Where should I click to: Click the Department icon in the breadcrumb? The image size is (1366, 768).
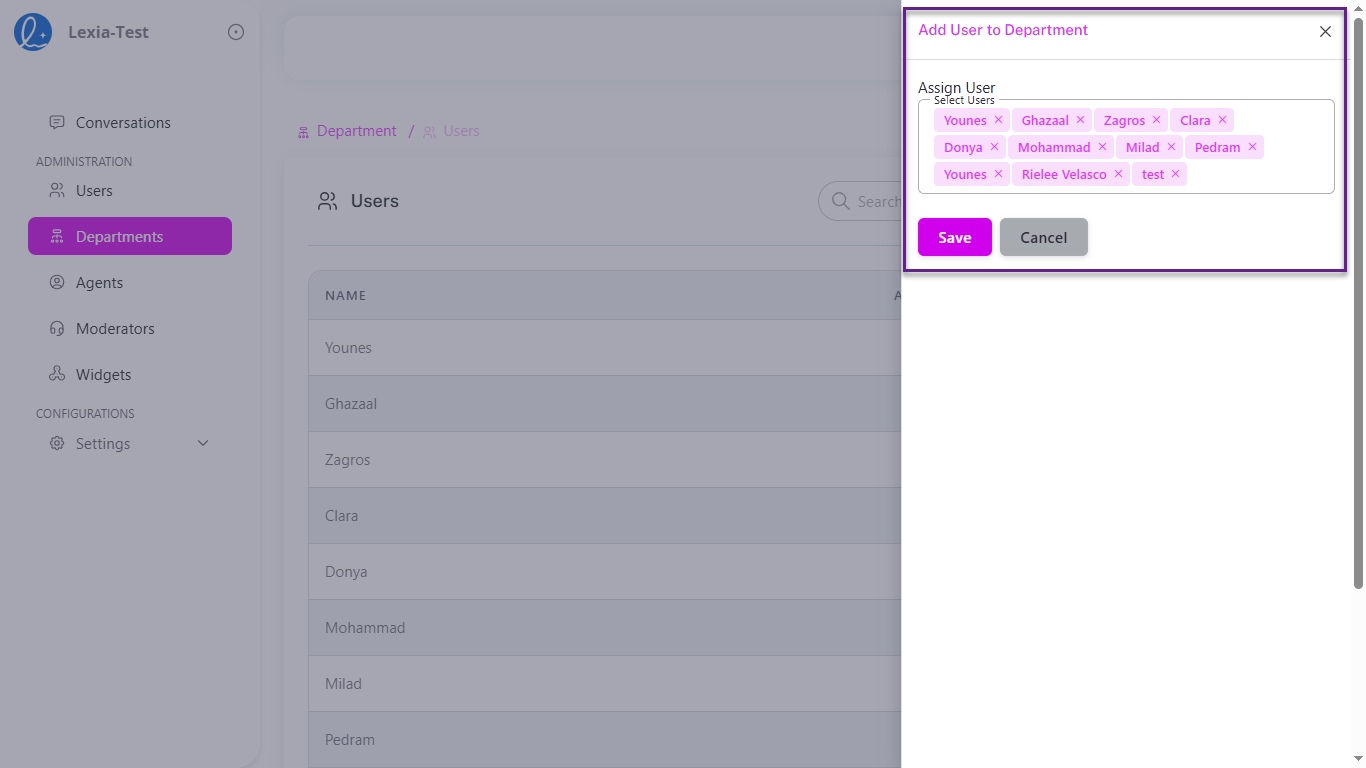pyautogui.click(x=302, y=131)
